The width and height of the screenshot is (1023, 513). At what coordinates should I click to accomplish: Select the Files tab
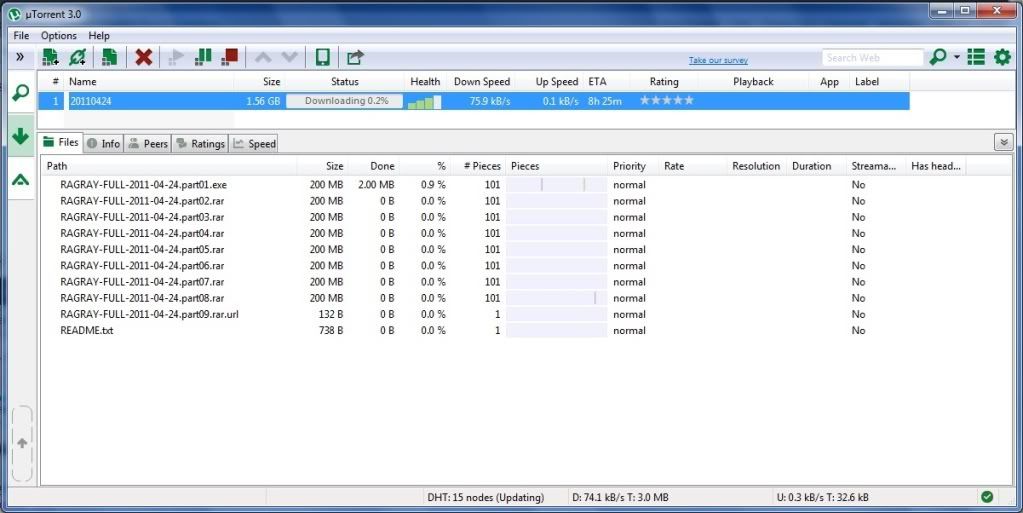(x=61, y=142)
